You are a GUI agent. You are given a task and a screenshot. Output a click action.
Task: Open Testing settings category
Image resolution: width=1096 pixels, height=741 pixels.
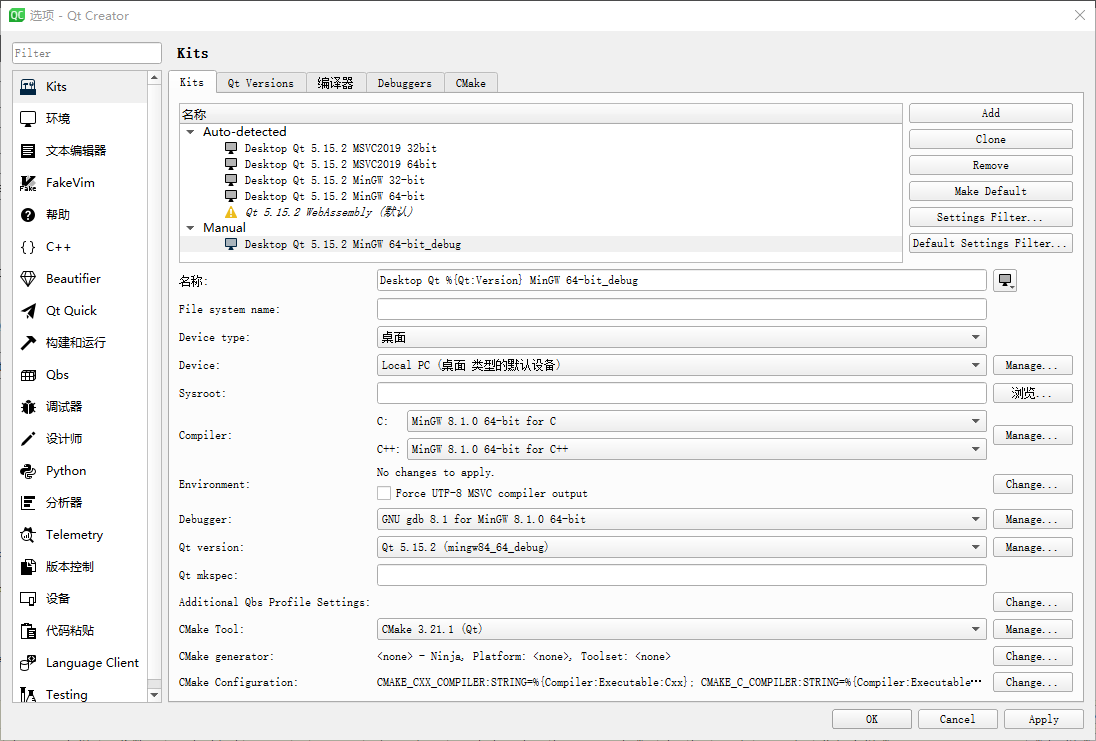coord(80,694)
